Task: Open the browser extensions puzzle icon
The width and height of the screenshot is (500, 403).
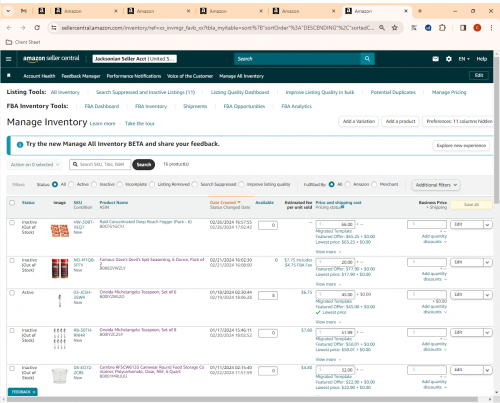Action: pos(442,28)
